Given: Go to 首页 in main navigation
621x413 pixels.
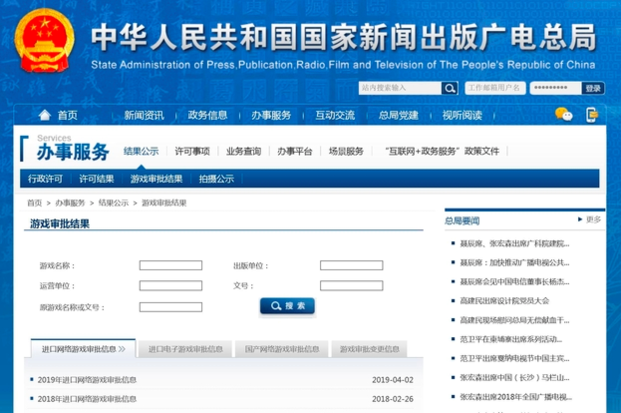Looking at the screenshot, I should click(x=67, y=115).
